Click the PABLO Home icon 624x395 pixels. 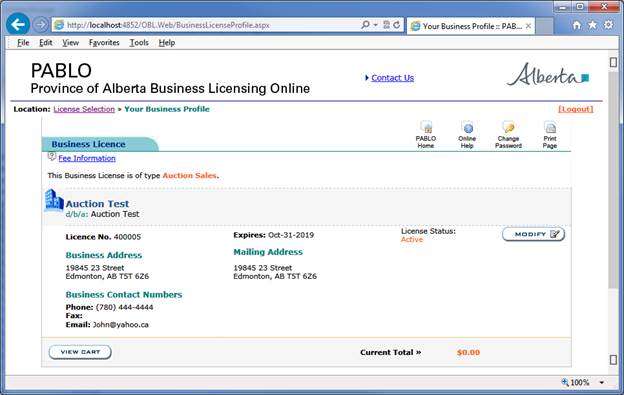tap(426, 134)
